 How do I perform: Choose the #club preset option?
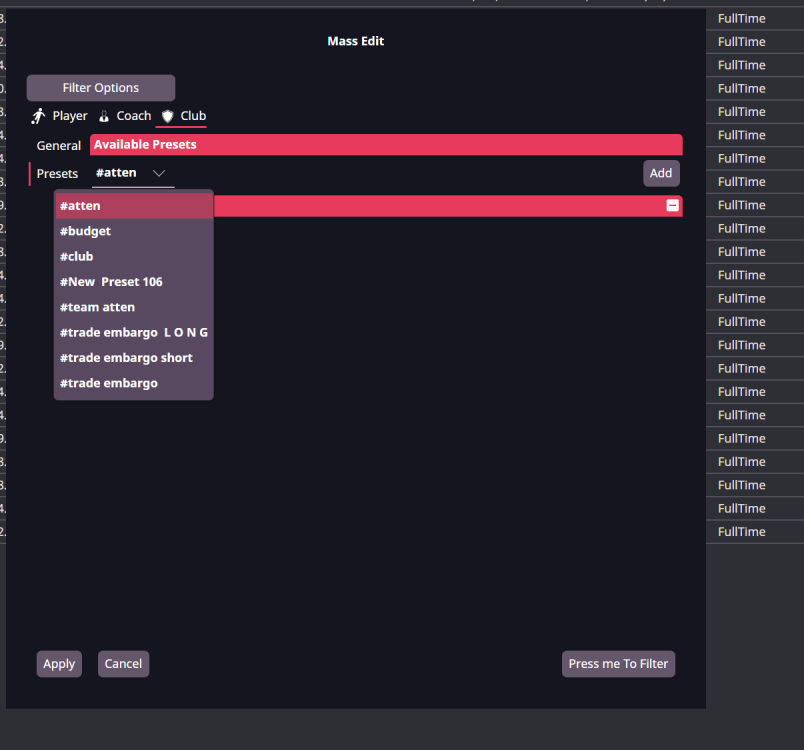(76, 256)
